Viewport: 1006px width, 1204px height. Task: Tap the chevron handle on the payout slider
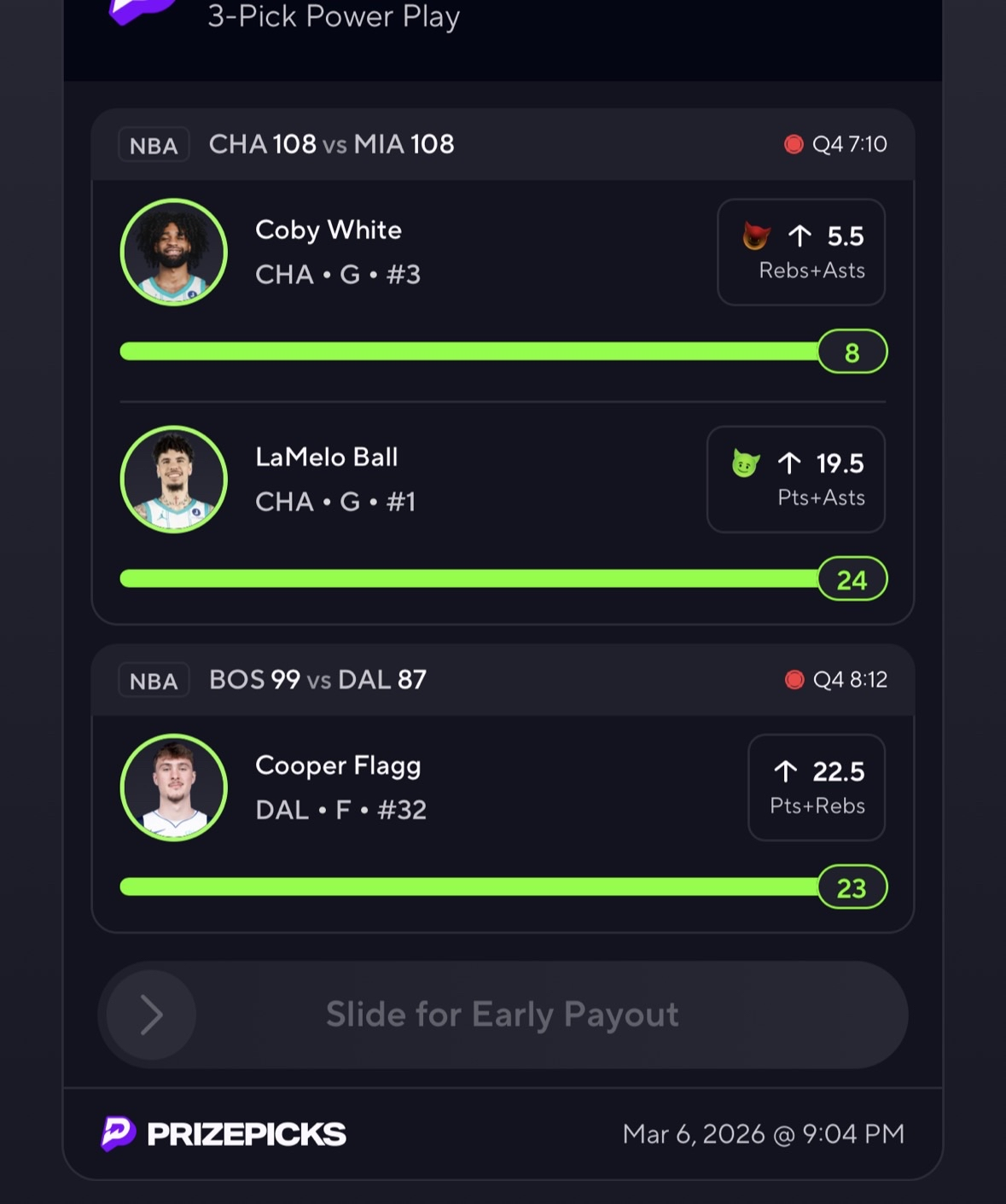(151, 1015)
